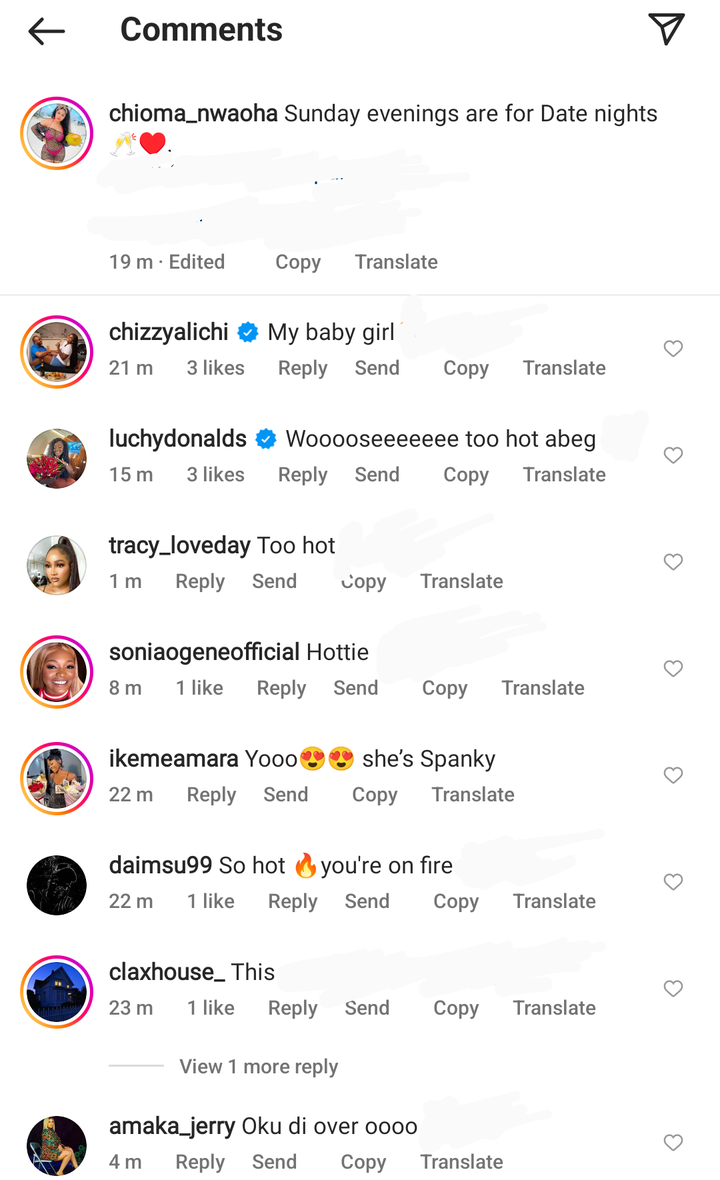Reply to luchydonalds' comment
This screenshot has width=720, height=1180.
[x=302, y=475]
